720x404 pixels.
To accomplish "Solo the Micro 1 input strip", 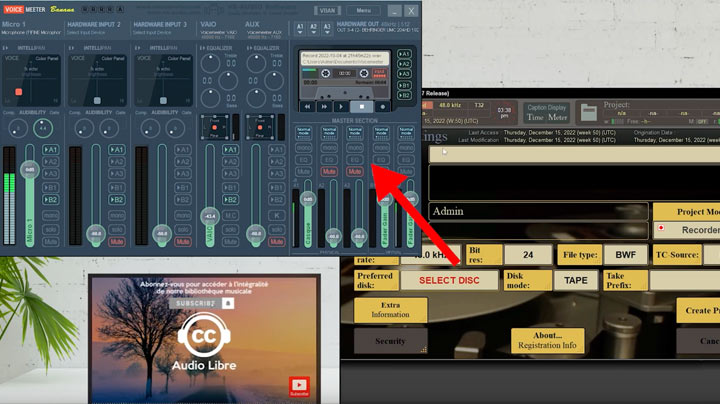I will pyautogui.click(x=51, y=229).
